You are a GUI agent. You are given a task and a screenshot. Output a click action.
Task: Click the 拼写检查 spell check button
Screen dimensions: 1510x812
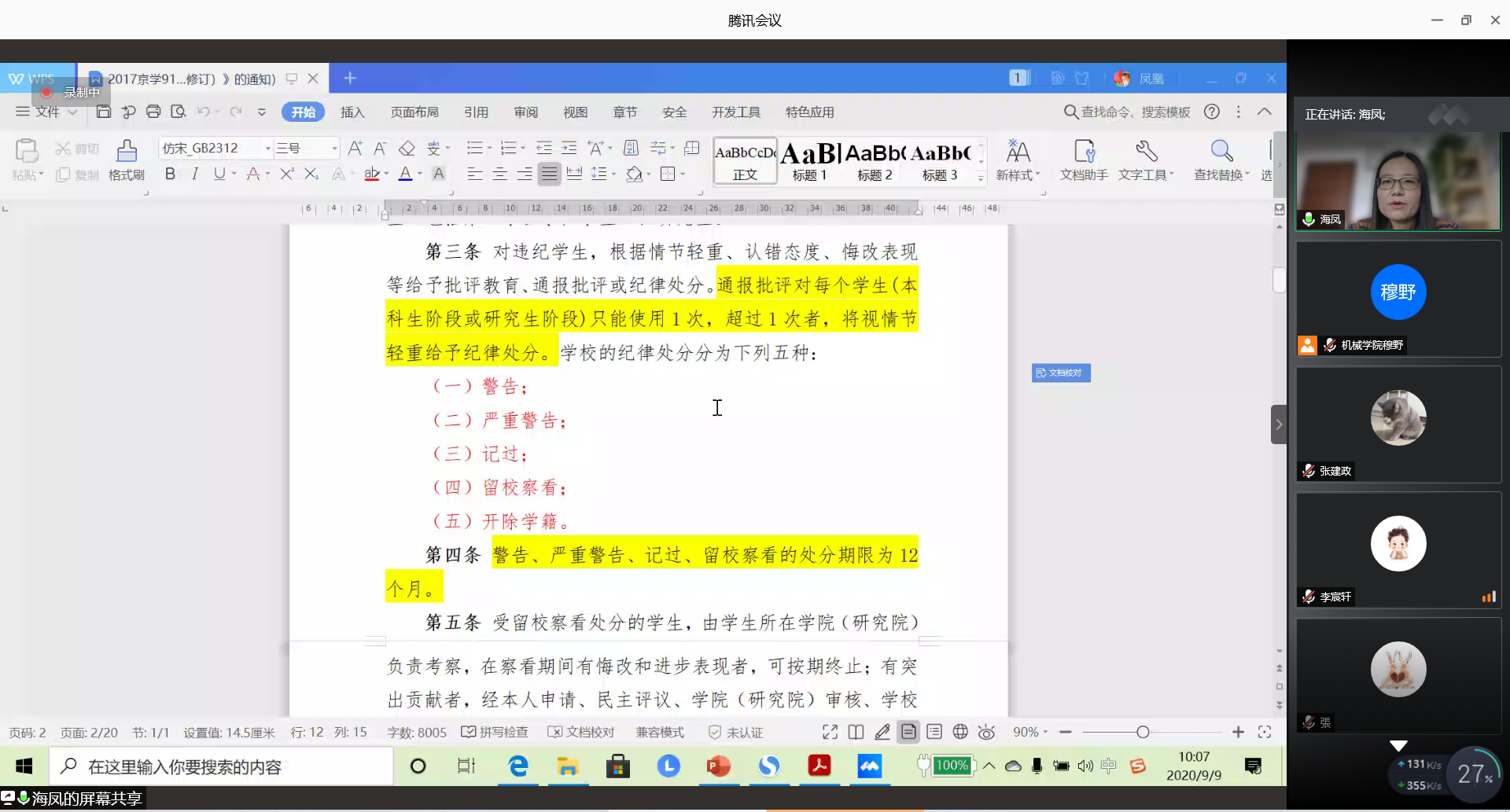495,732
